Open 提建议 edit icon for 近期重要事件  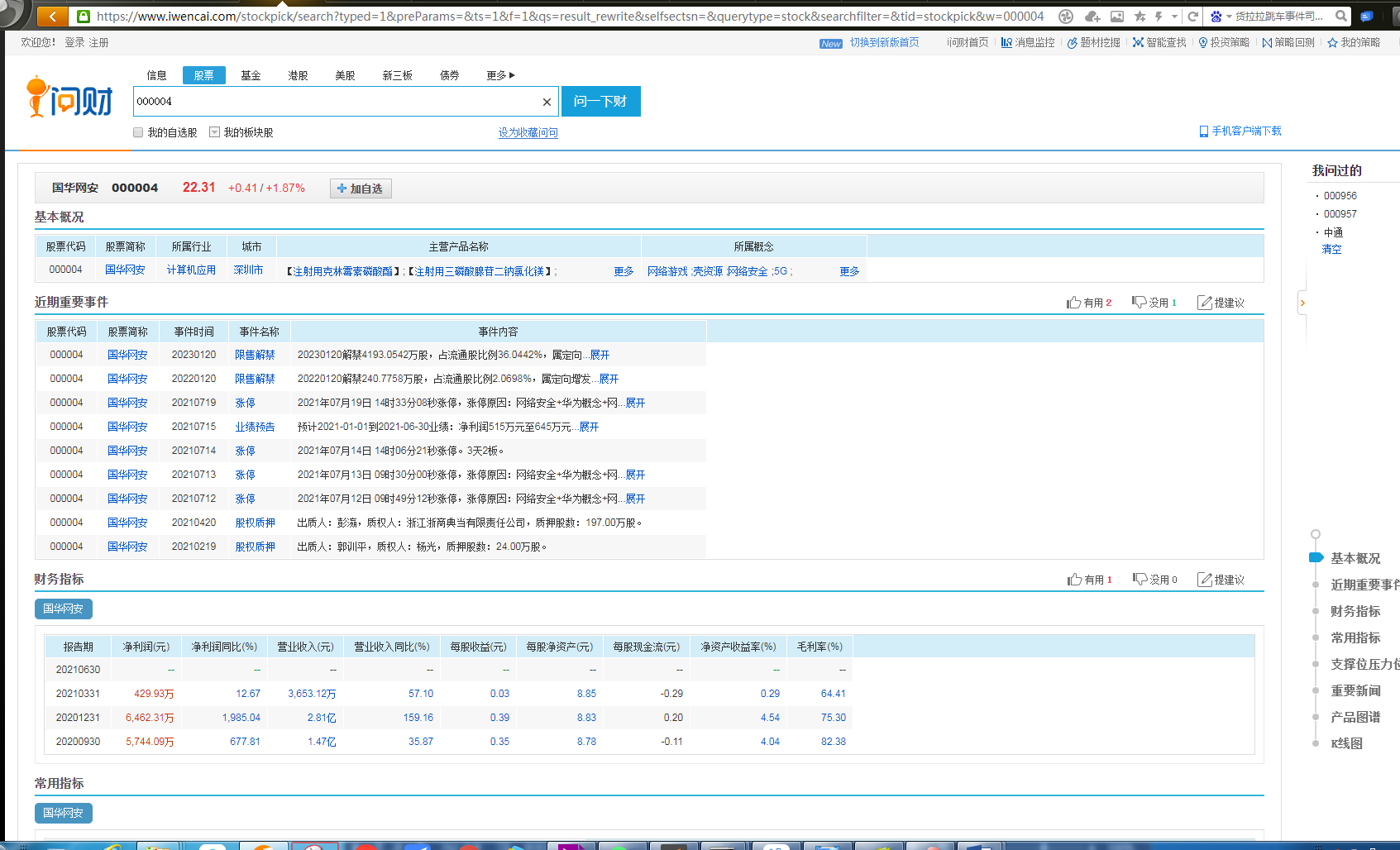pos(1205,303)
